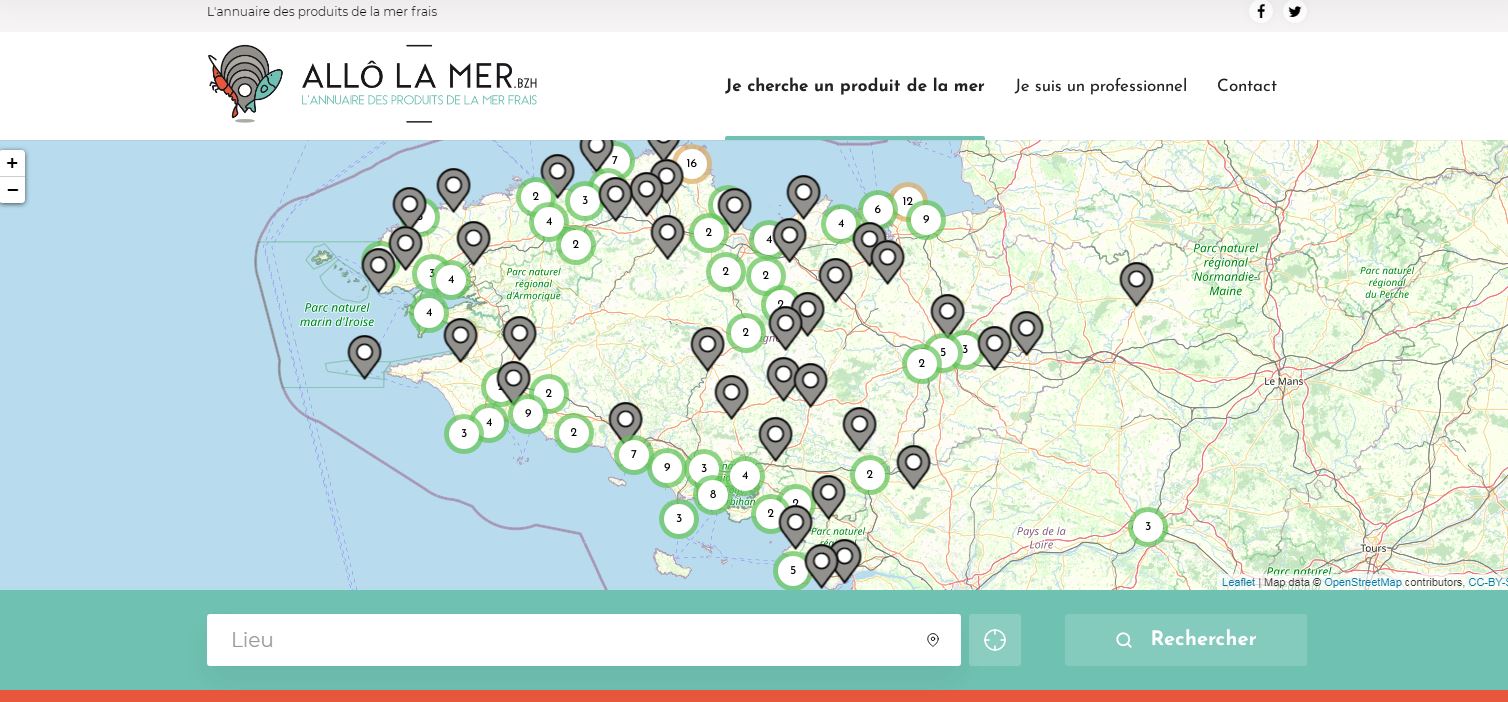Open "Je cherche un produit de la mer"

(x=854, y=86)
